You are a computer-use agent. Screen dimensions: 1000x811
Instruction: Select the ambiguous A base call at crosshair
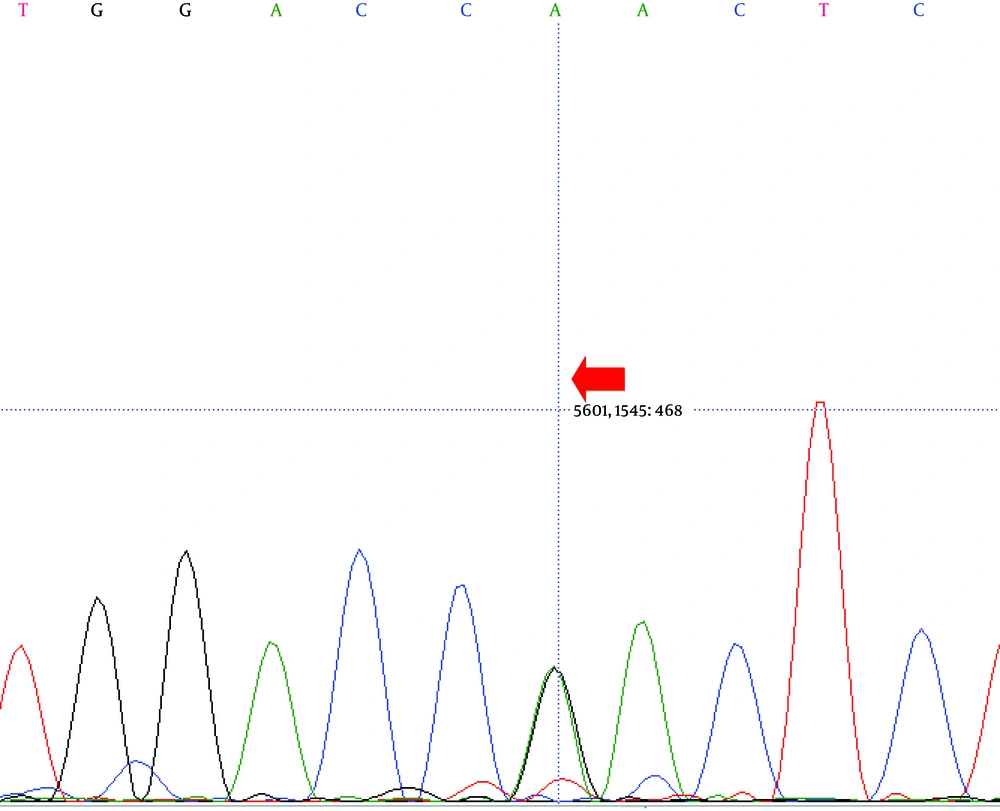click(556, 13)
